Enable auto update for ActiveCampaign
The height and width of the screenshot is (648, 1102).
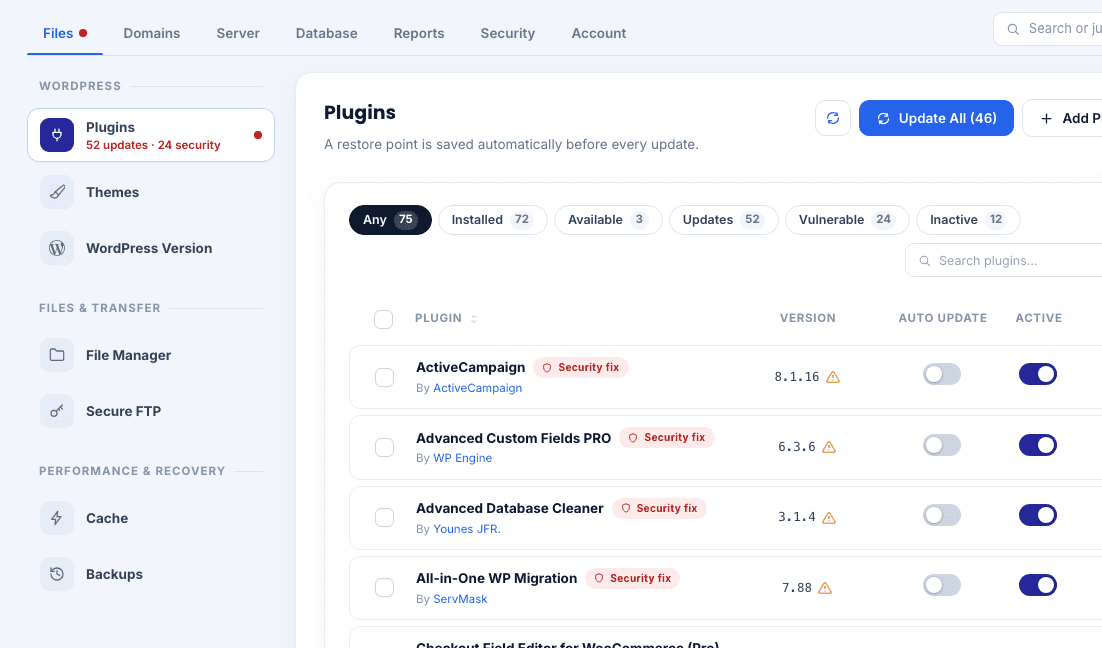click(942, 375)
